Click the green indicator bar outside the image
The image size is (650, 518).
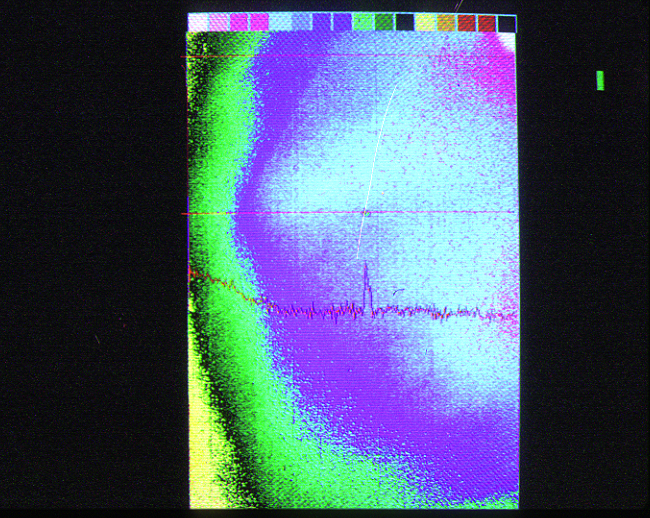pyautogui.click(x=600, y=80)
